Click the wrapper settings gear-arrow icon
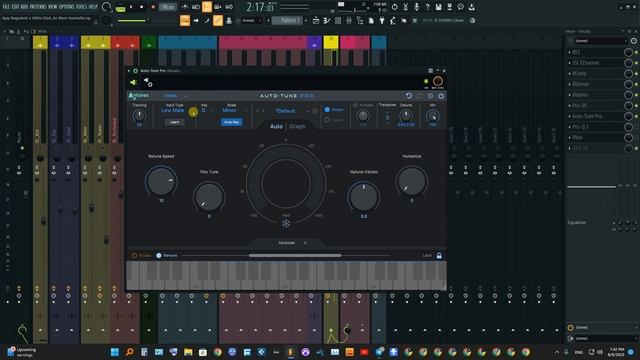This screenshot has height=360, width=640. click(x=148, y=82)
